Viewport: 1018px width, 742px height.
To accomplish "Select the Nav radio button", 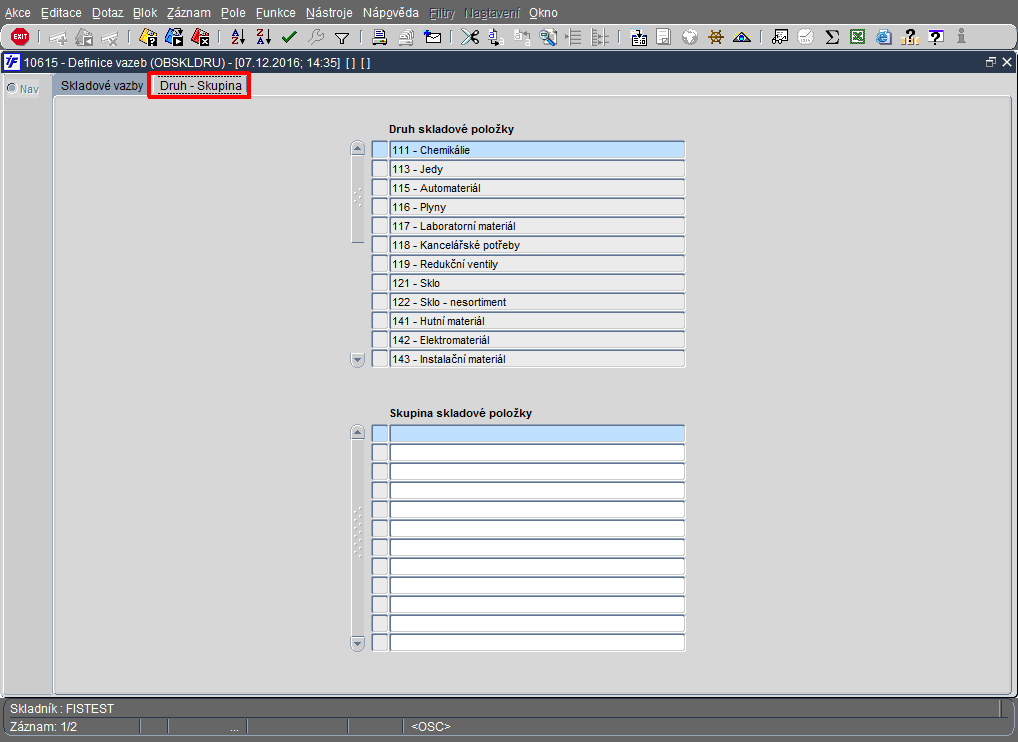I will pyautogui.click(x=12, y=88).
